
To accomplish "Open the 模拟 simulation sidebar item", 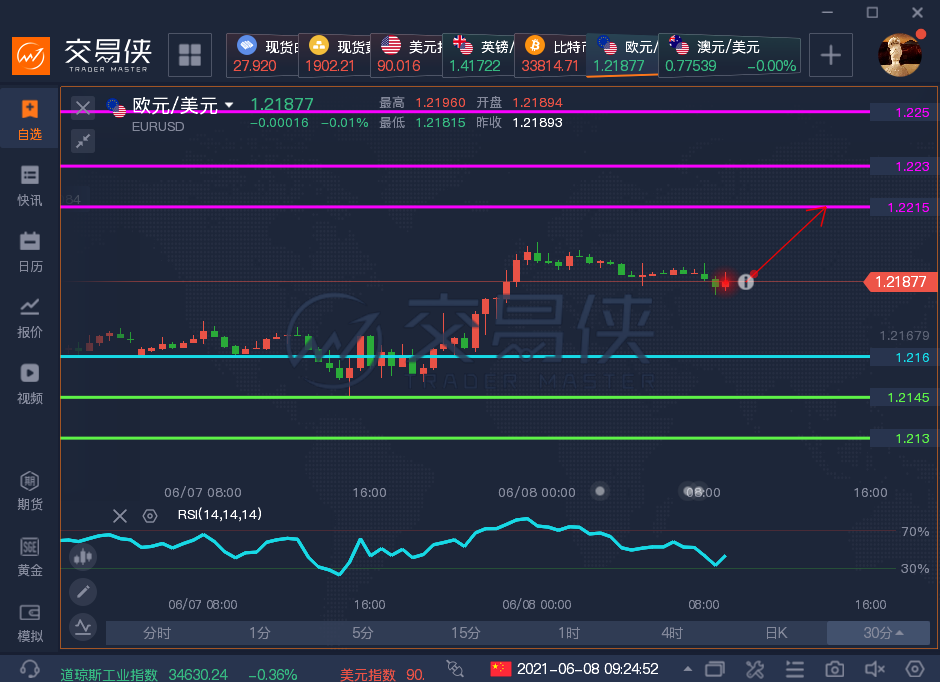I will tap(29, 622).
